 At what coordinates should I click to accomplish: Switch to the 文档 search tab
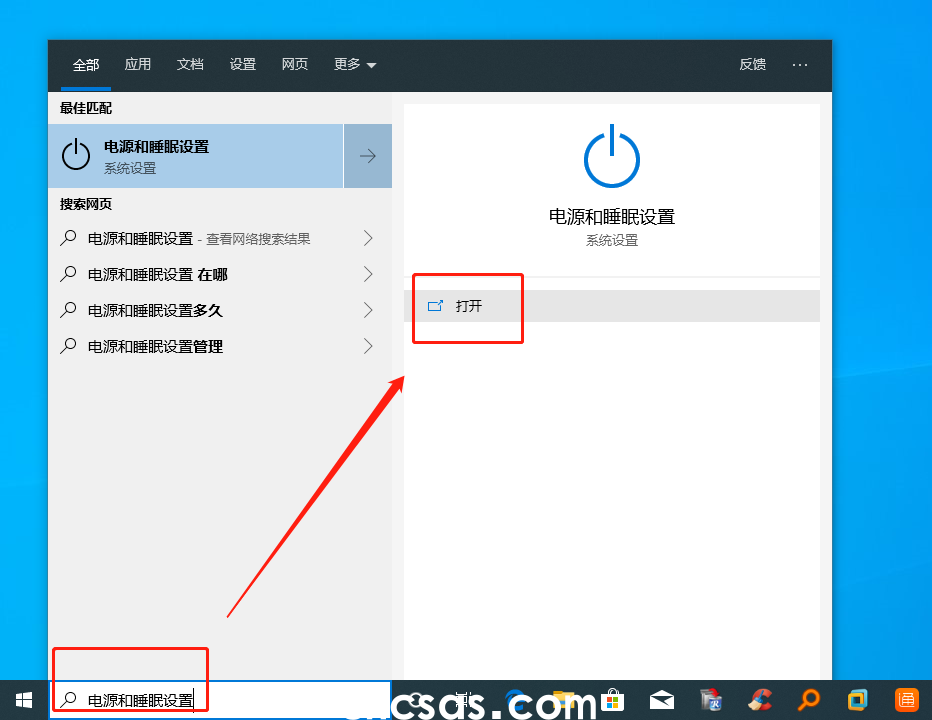pos(190,64)
